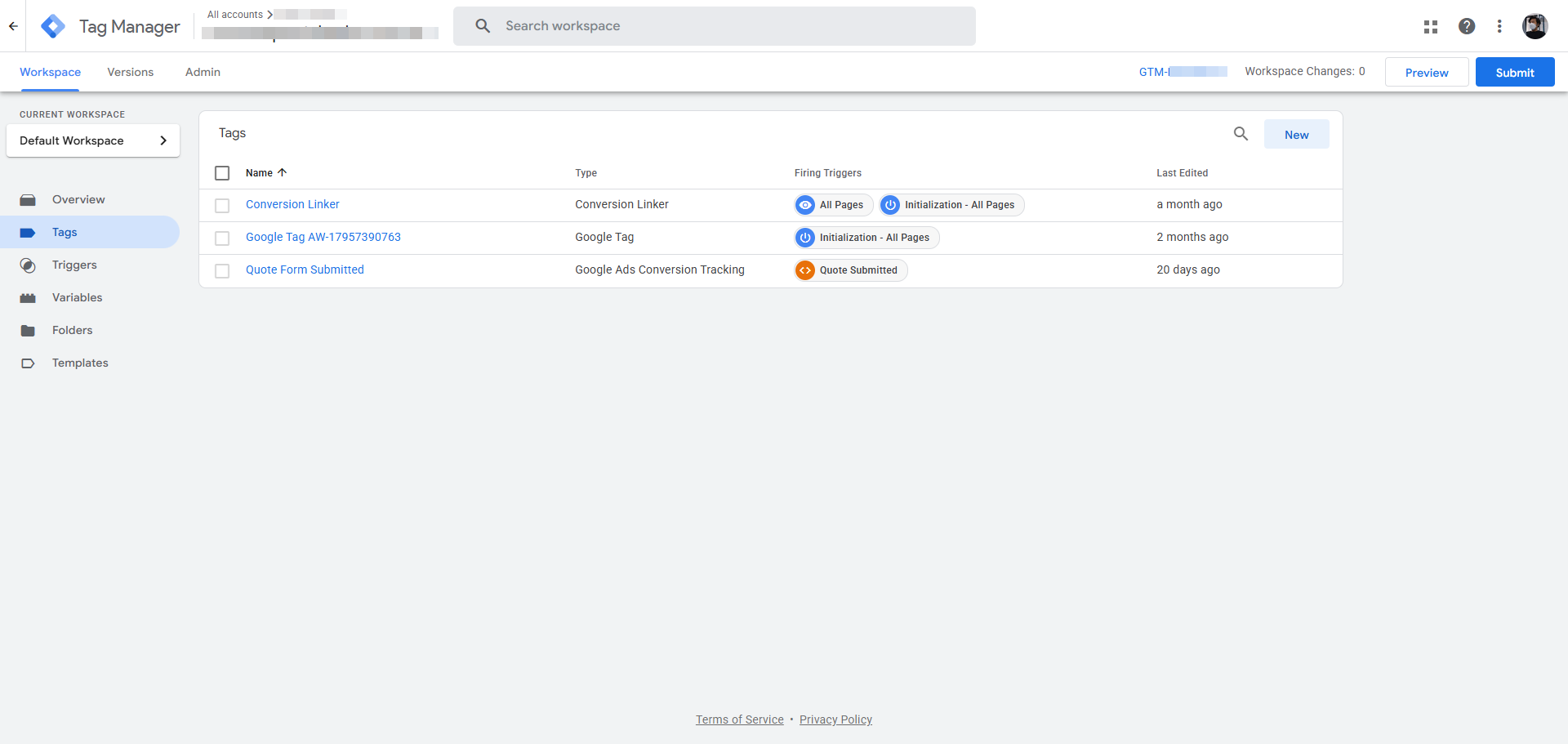
Task: Click the Quote Submitted orange code icon
Action: pos(805,270)
